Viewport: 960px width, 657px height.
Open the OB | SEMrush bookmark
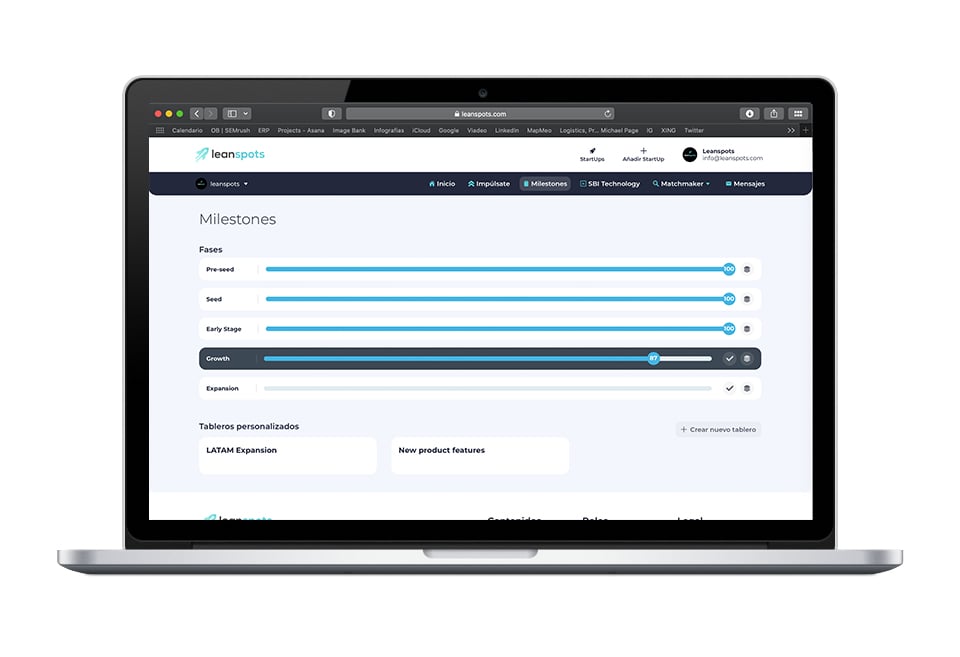point(230,130)
